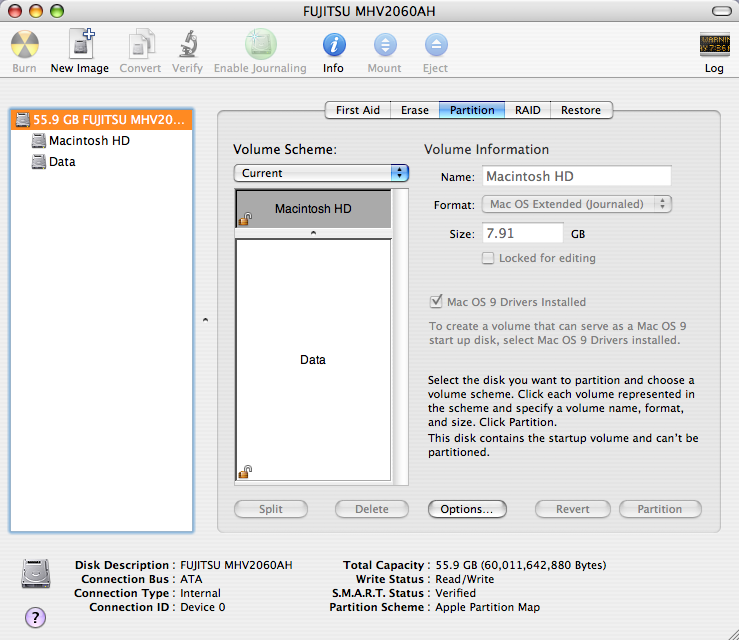Click the large disk icon beside Disk Description
This screenshot has width=739, height=640.
36,574
